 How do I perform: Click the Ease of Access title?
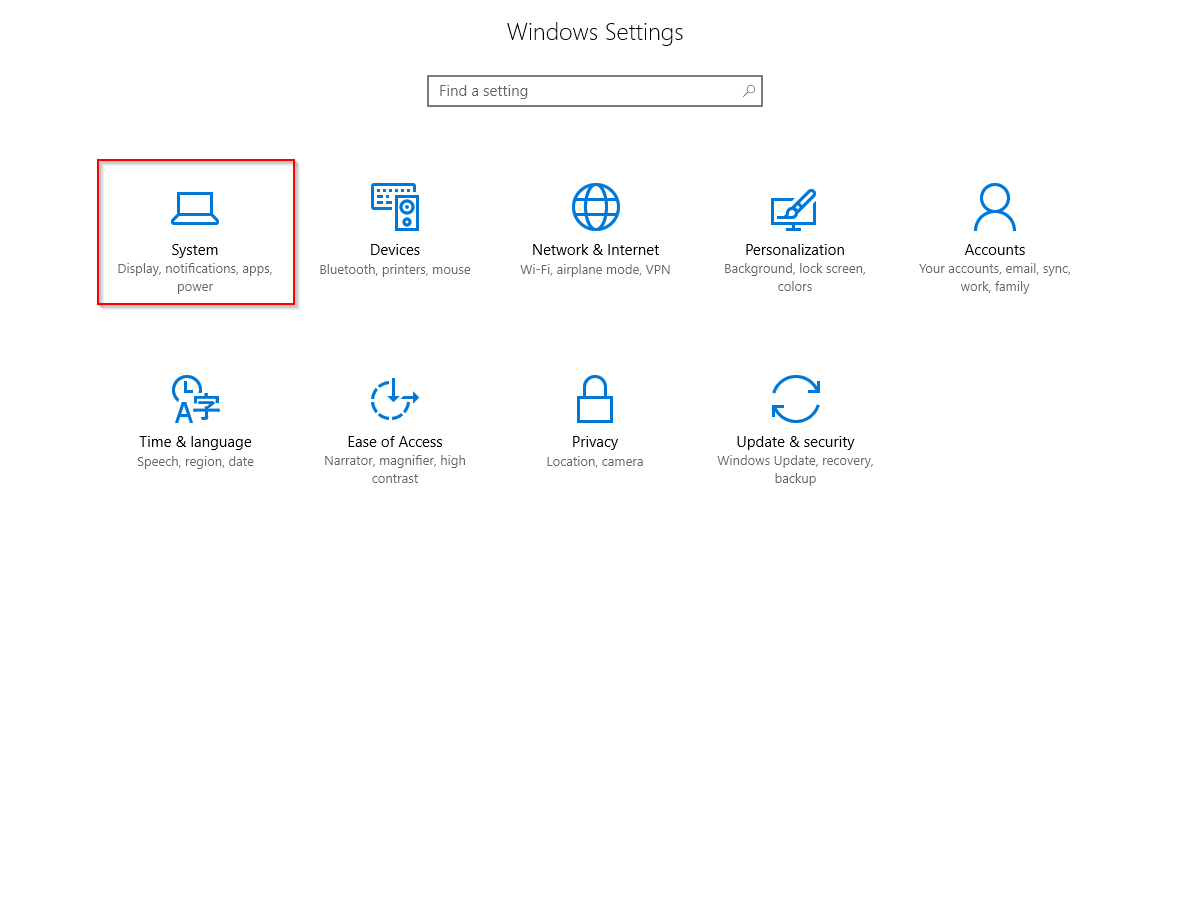coord(395,442)
